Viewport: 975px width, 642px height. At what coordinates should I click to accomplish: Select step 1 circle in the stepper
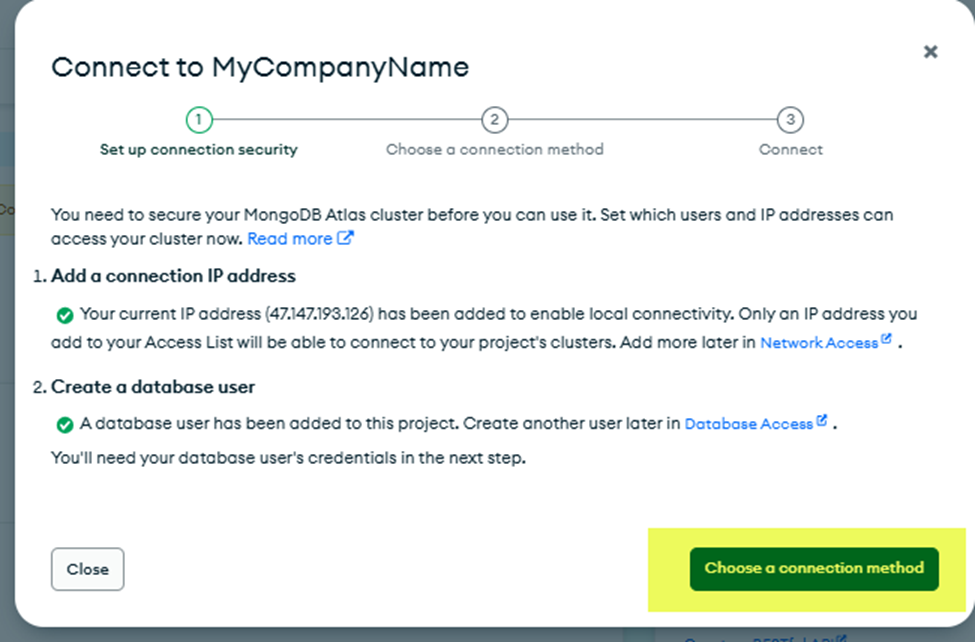pyautogui.click(x=199, y=119)
